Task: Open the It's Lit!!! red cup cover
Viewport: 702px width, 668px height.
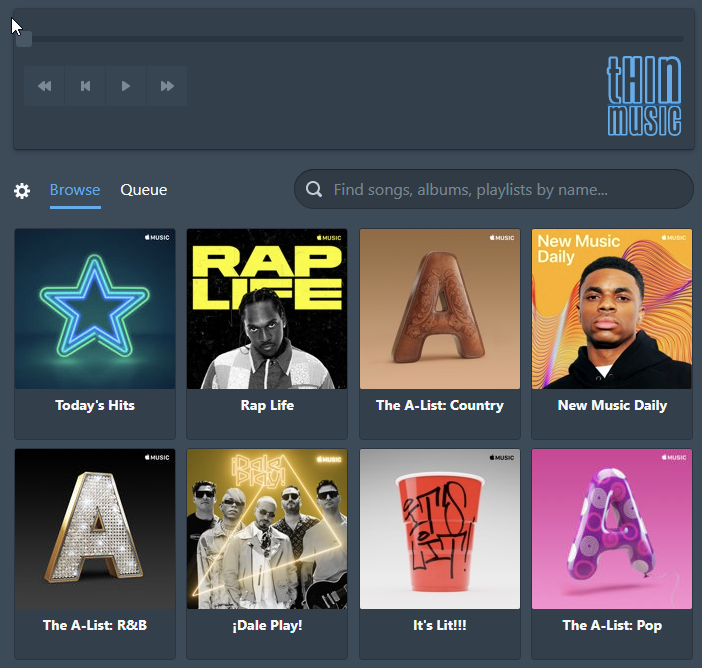Action: (440, 529)
